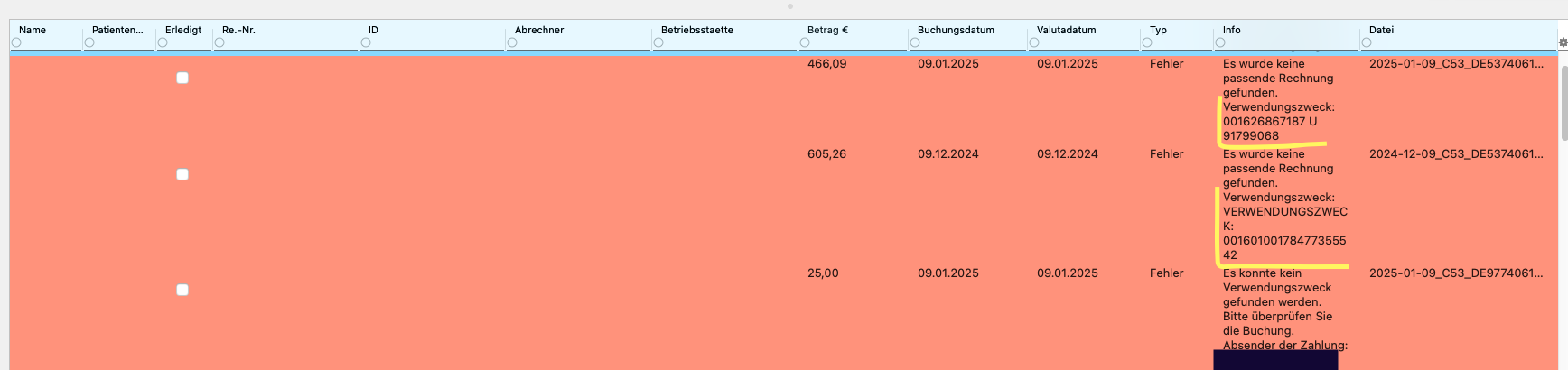
Task: Click Fehler type in the 605,26 row
Action: tap(1166, 154)
